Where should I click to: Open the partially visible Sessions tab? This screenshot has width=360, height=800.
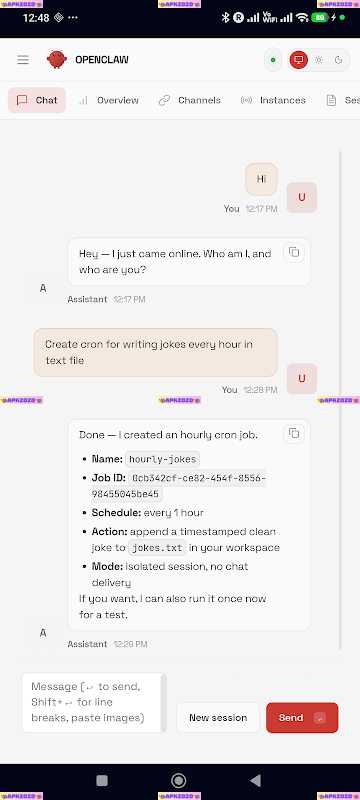[343, 100]
